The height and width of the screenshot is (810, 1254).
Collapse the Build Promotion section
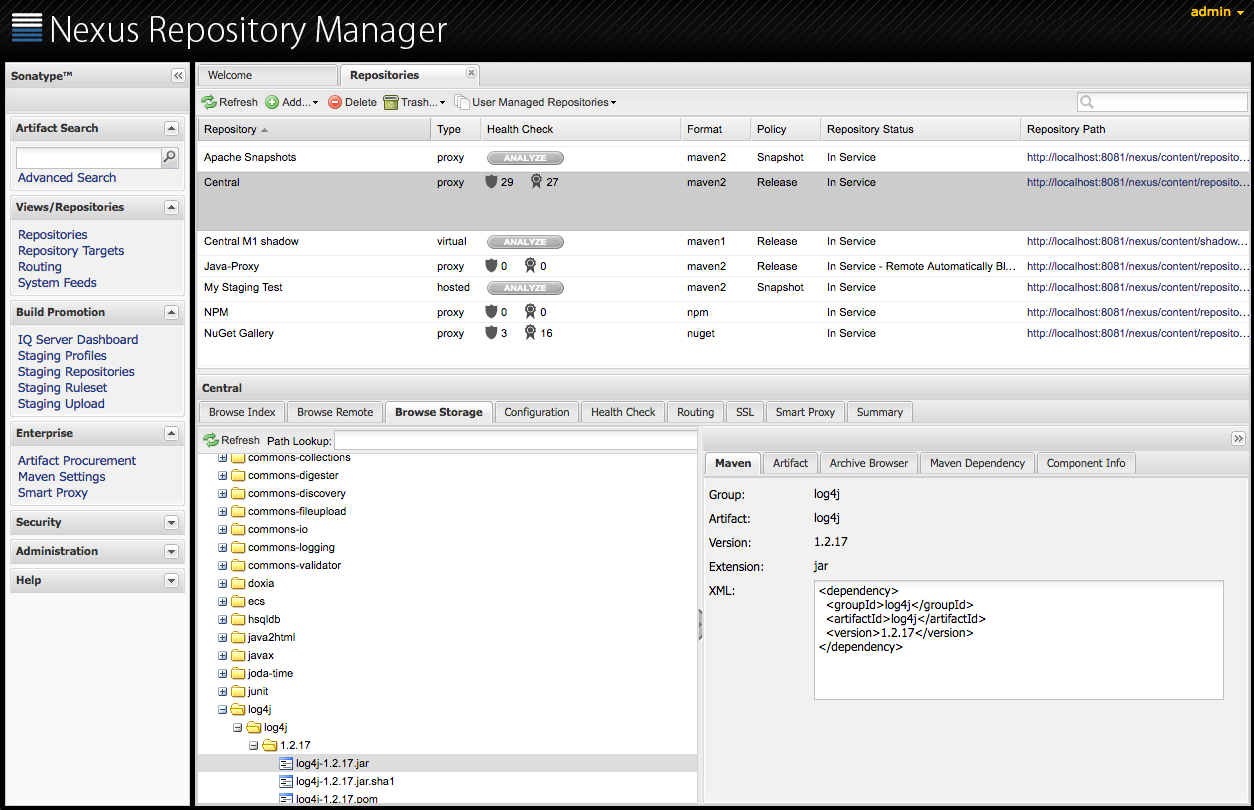click(x=171, y=313)
